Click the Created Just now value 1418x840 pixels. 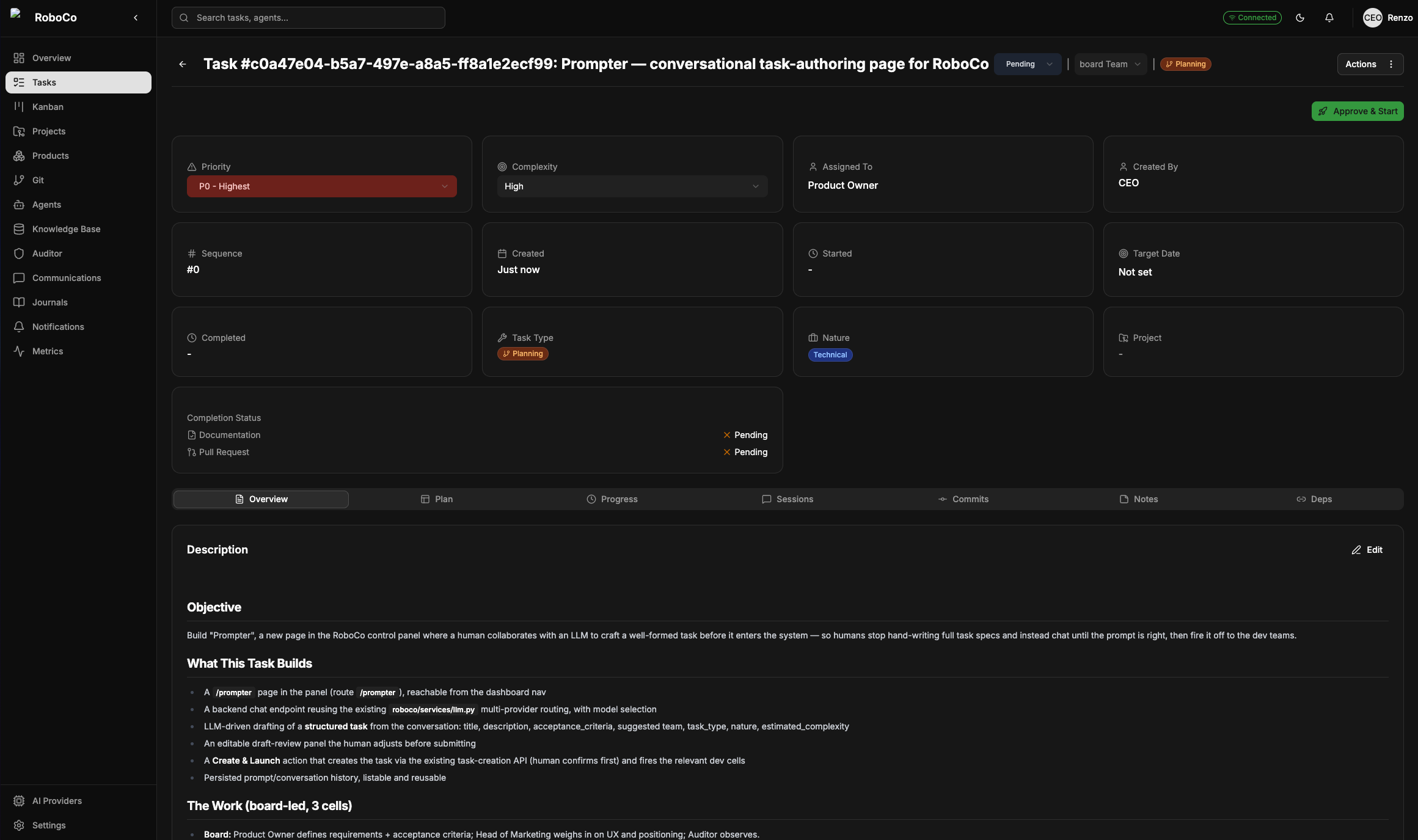point(519,269)
